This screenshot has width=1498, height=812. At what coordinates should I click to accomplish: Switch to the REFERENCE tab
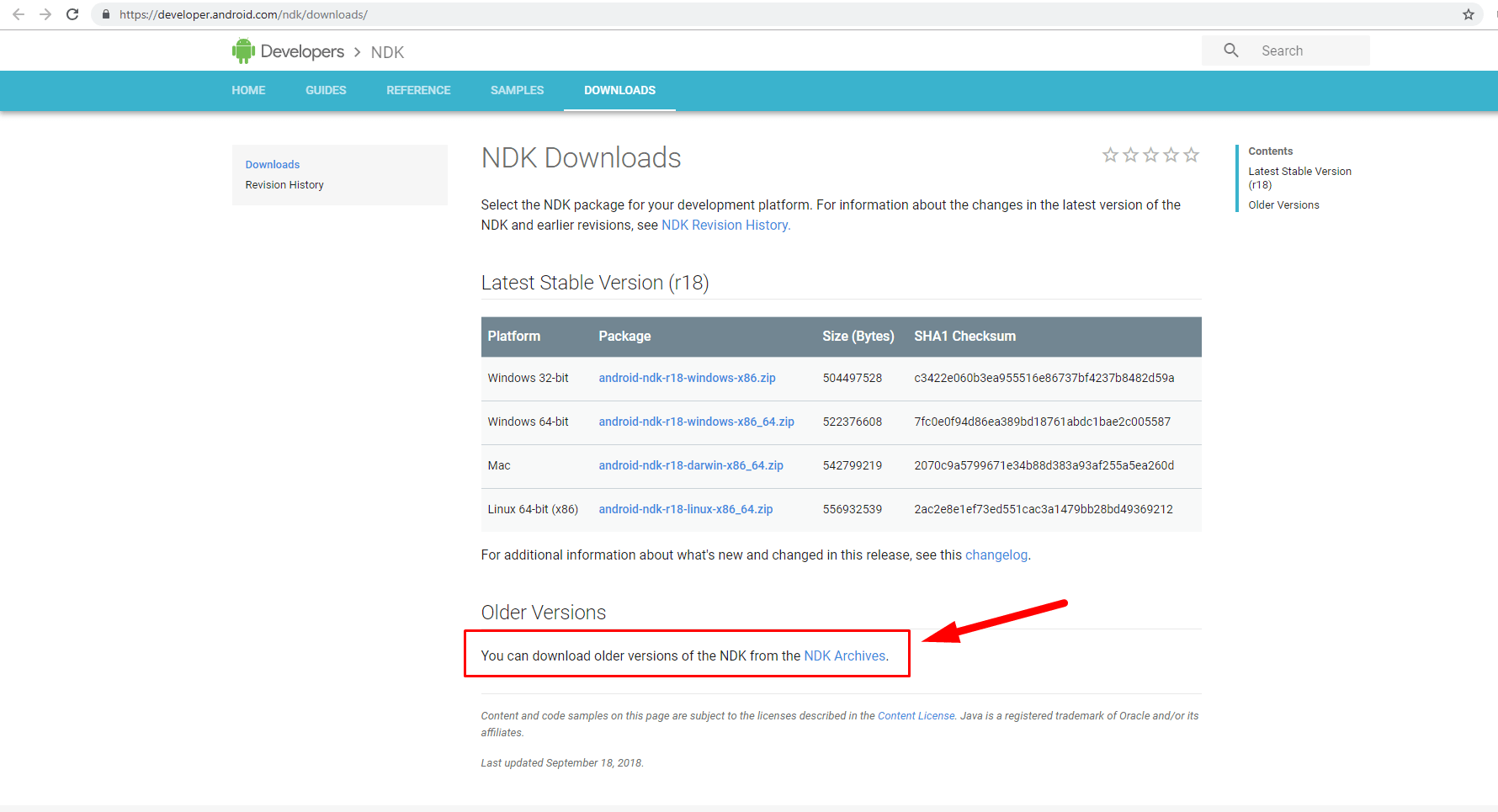coord(418,90)
